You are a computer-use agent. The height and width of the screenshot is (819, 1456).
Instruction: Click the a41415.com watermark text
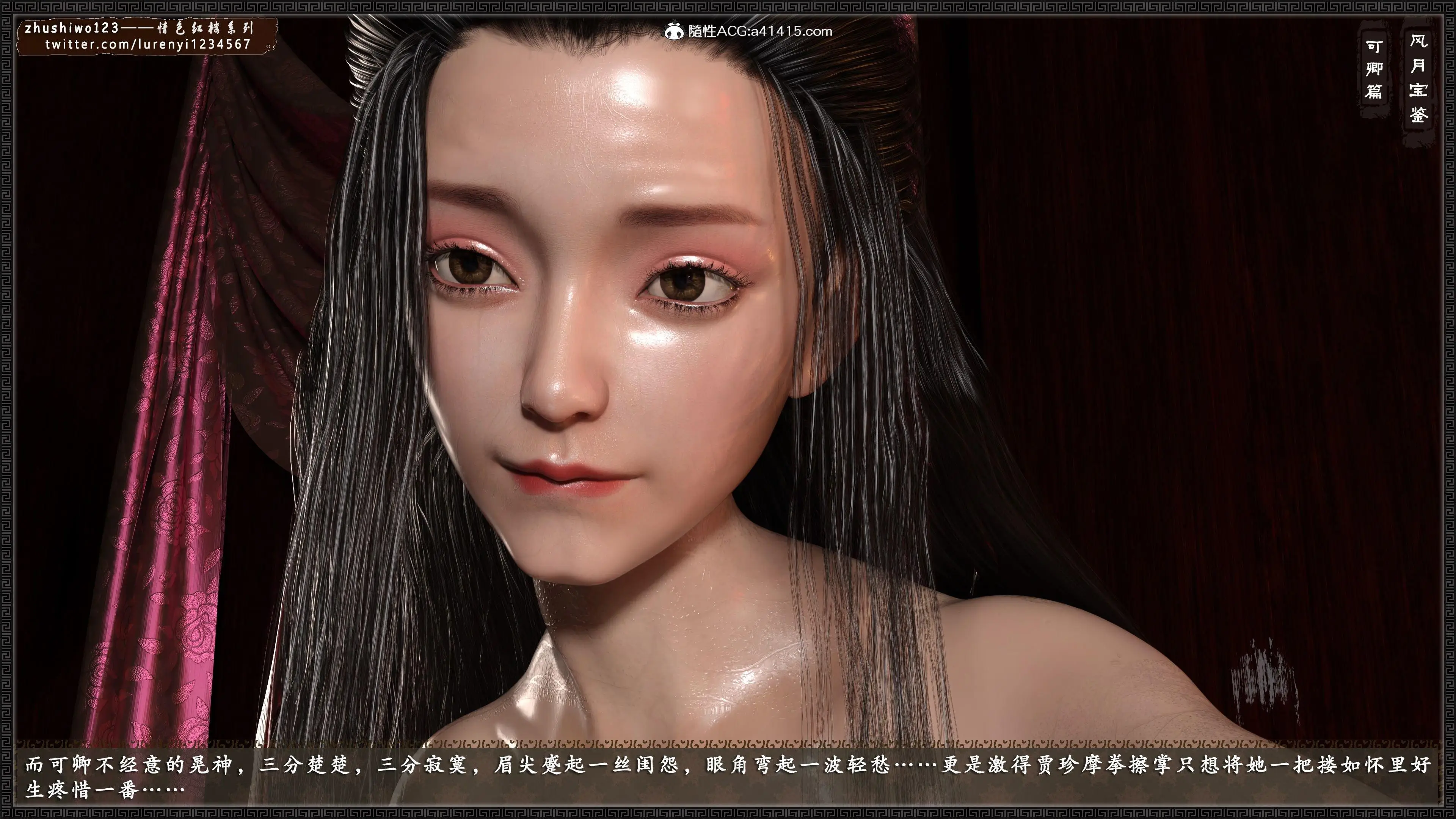[x=791, y=31]
